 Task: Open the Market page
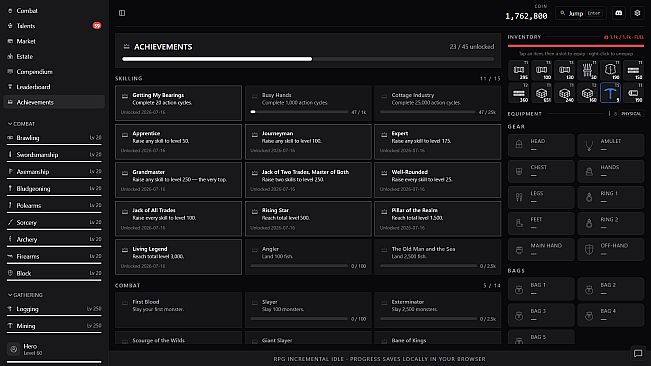tap(54, 41)
